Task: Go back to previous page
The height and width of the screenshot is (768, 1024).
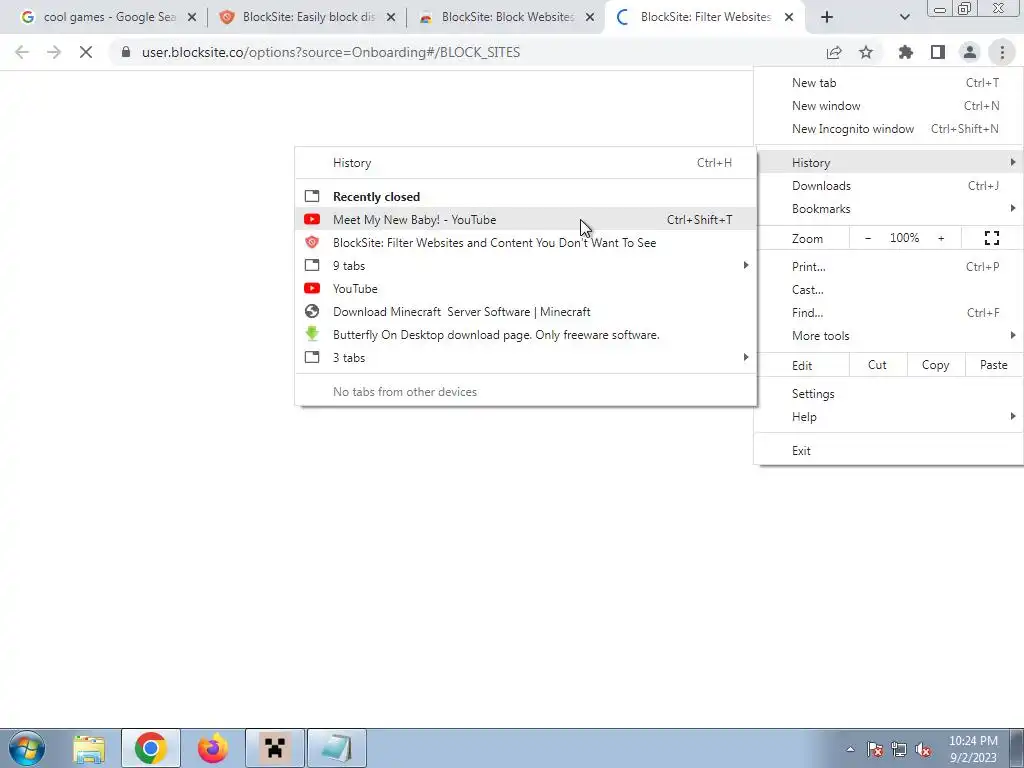Action: [x=22, y=52]
